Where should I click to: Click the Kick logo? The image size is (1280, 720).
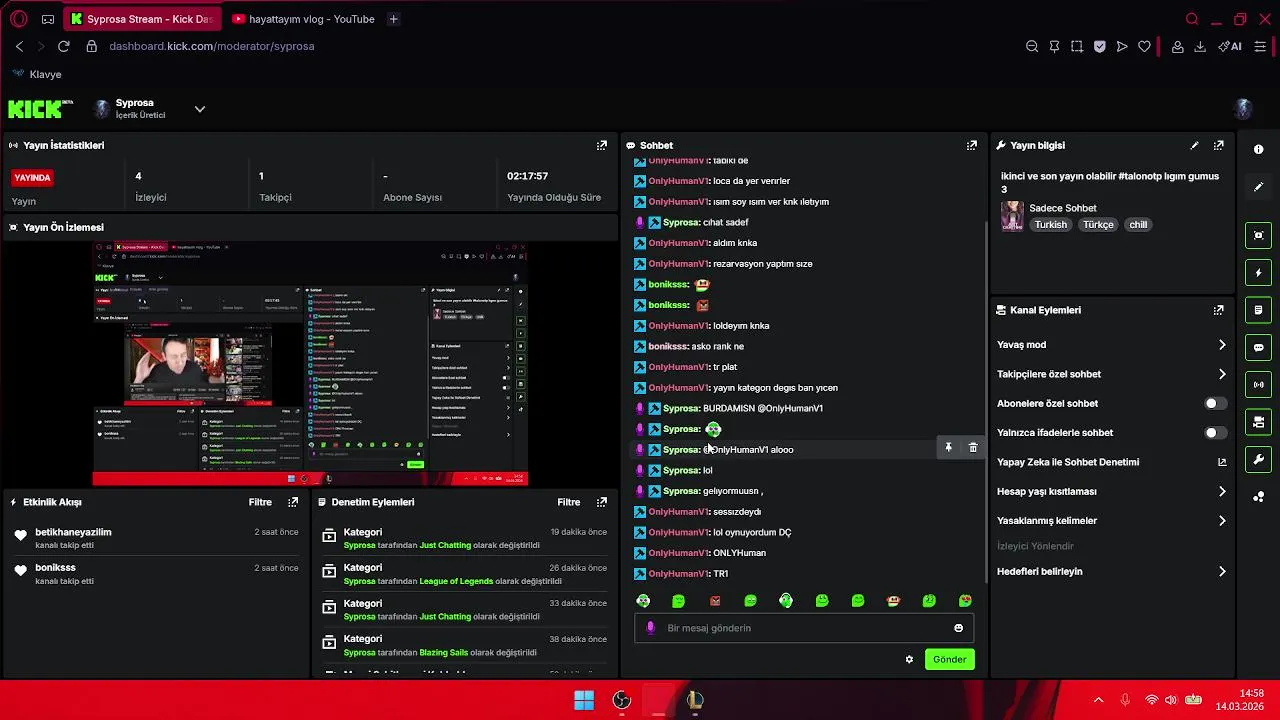[x=40, y=109]
